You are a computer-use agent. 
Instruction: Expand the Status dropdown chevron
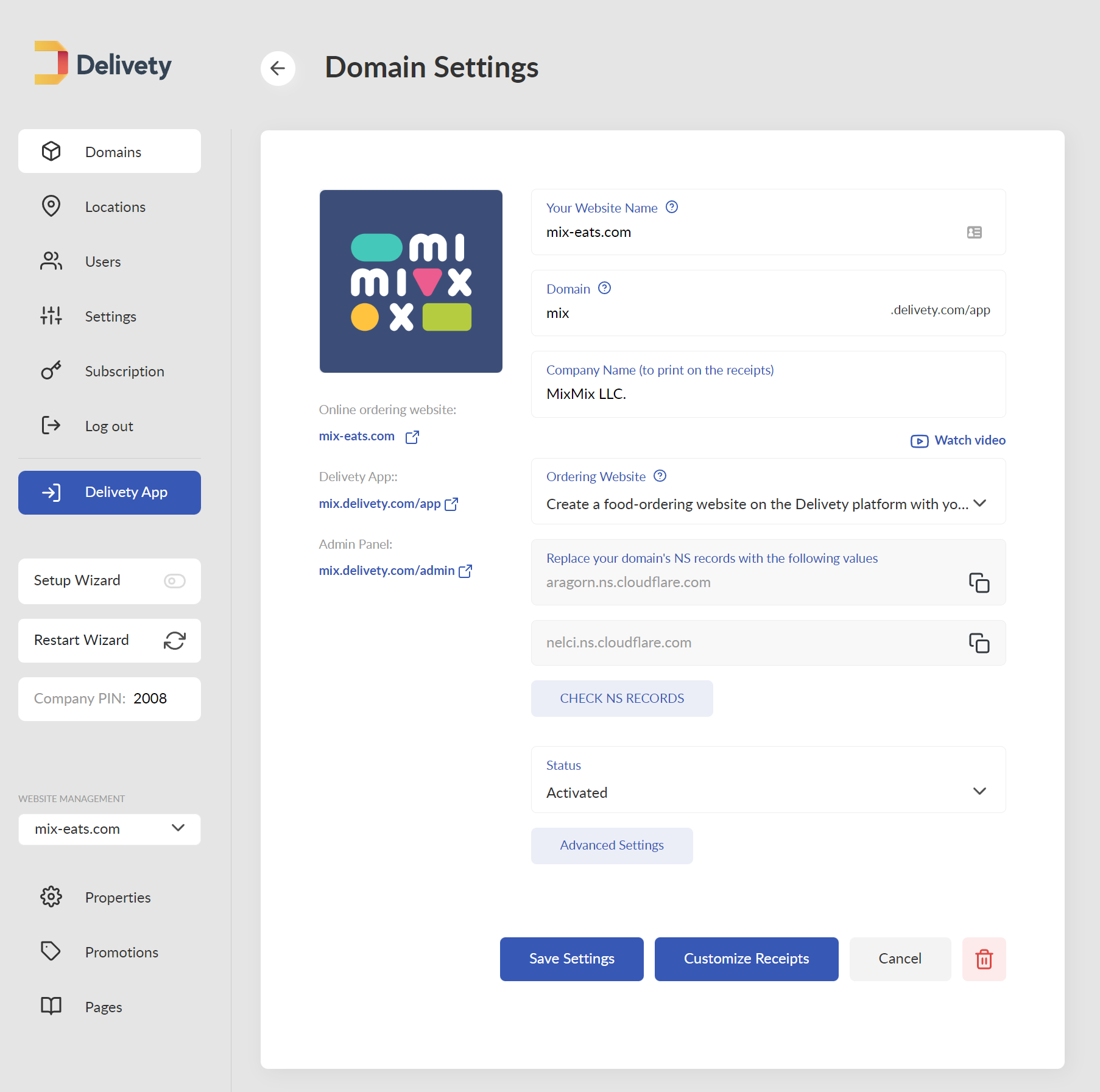point(979,791)
